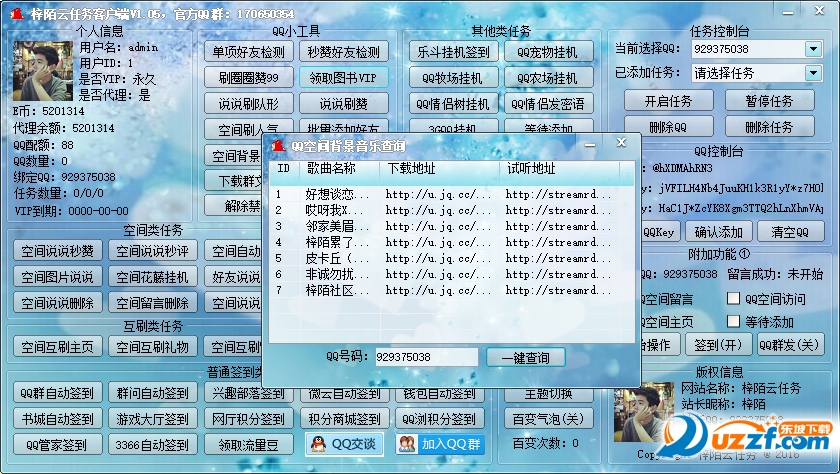Click 领取图书VIP button
The width and height of the screenshot is (840, 474).
pos(344,78)
